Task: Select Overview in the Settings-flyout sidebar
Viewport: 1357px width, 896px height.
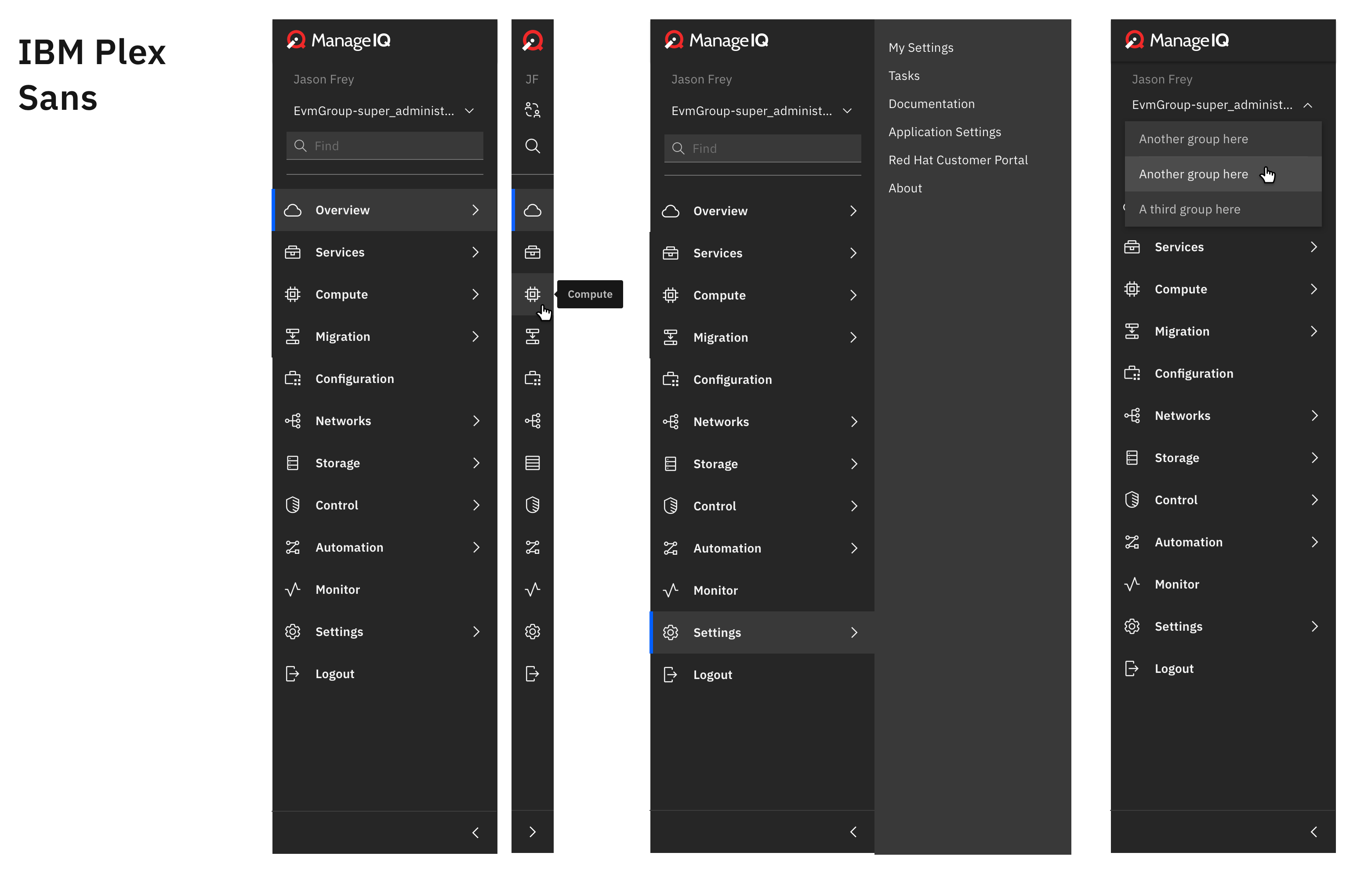Action: click(x=762, y=211)
